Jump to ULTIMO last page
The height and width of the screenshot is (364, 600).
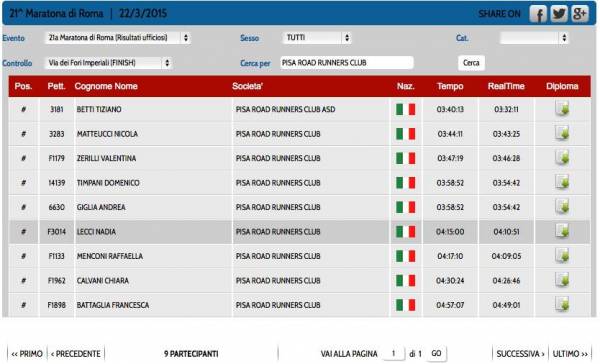point(570,354)
